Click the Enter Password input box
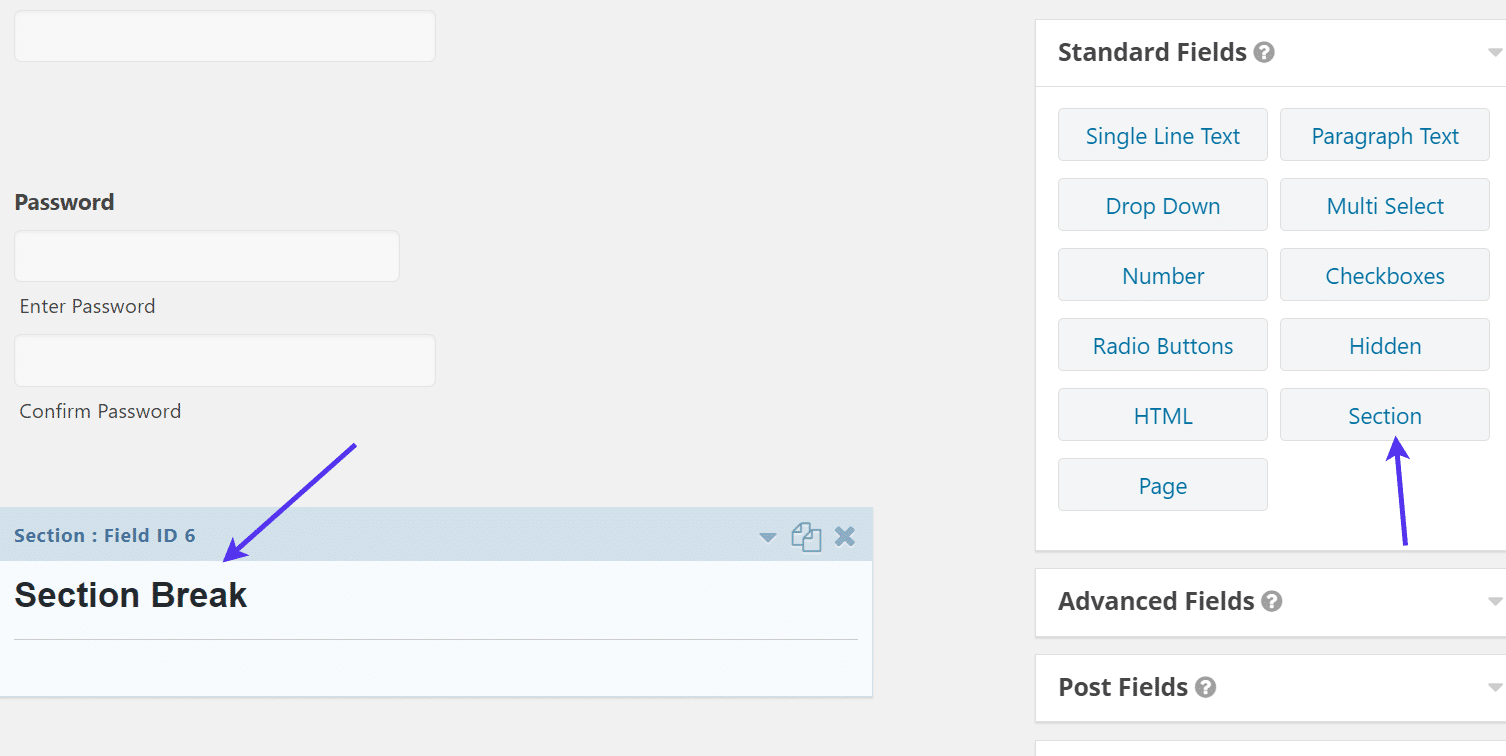Viewport: 1506px width, 756px height. pos(206,255)
